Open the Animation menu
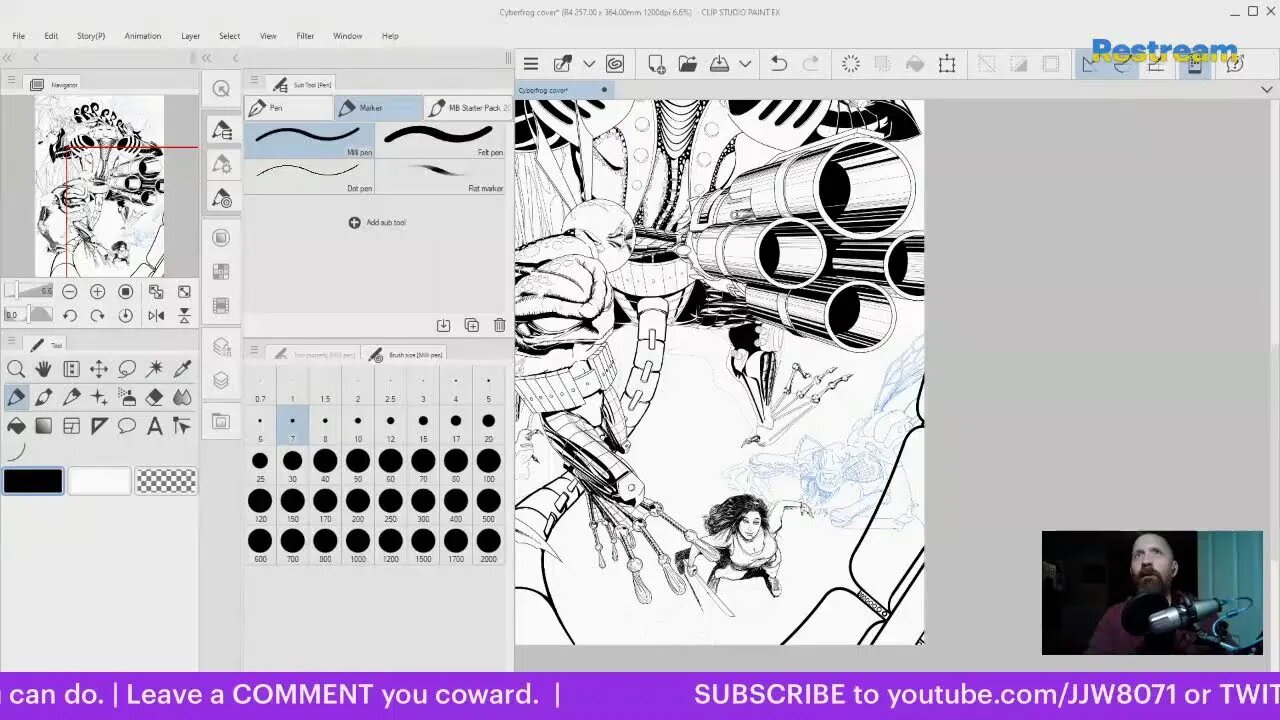Screen dimensions: 1280x720 click(143, 36)
